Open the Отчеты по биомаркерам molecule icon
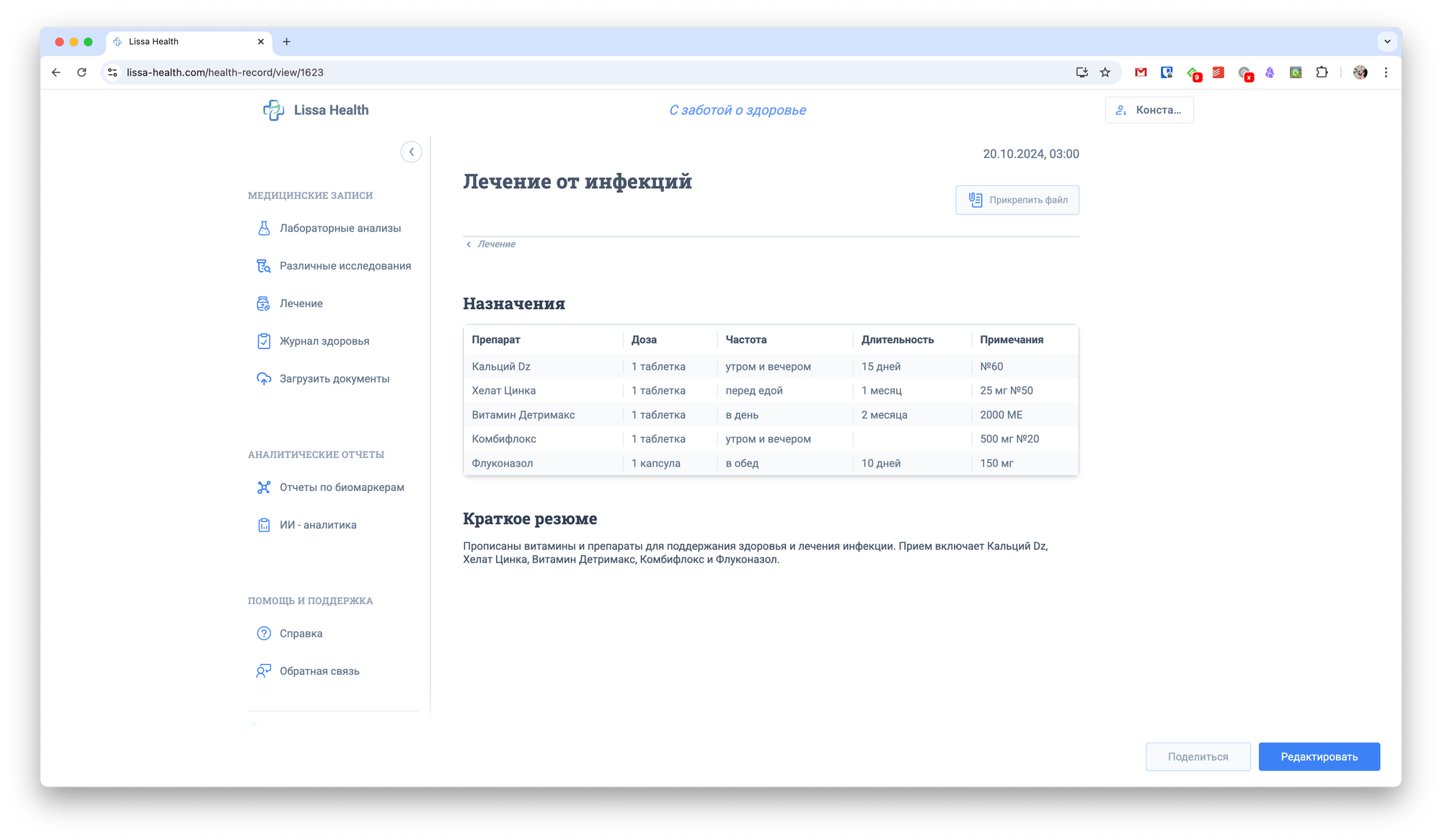Viewport: 1442px width, 840px height. (x=264, y=487)
